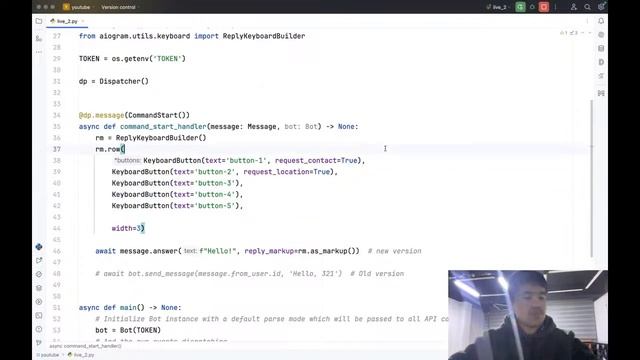
Task: Click the 'button-3' string
Action: (216, 183)
